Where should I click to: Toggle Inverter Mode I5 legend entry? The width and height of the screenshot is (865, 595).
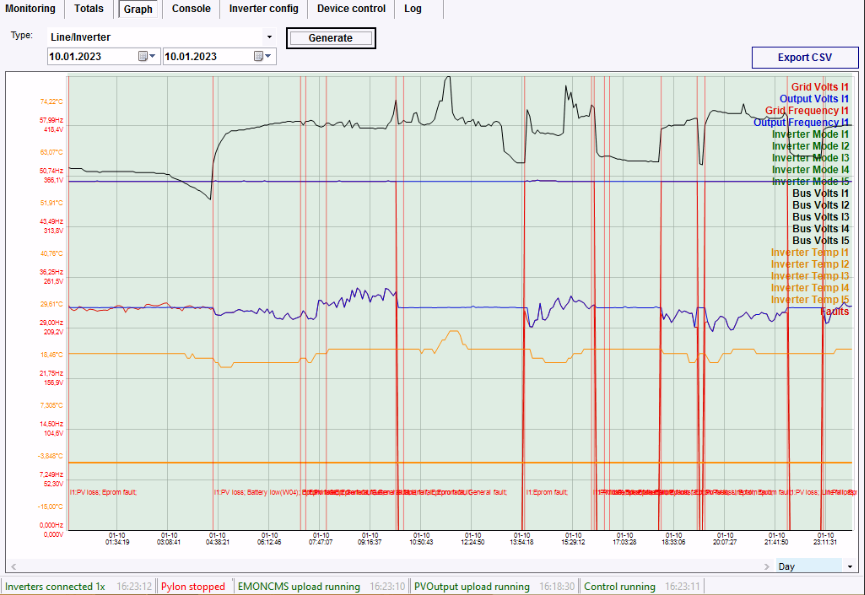click(810, 181)
